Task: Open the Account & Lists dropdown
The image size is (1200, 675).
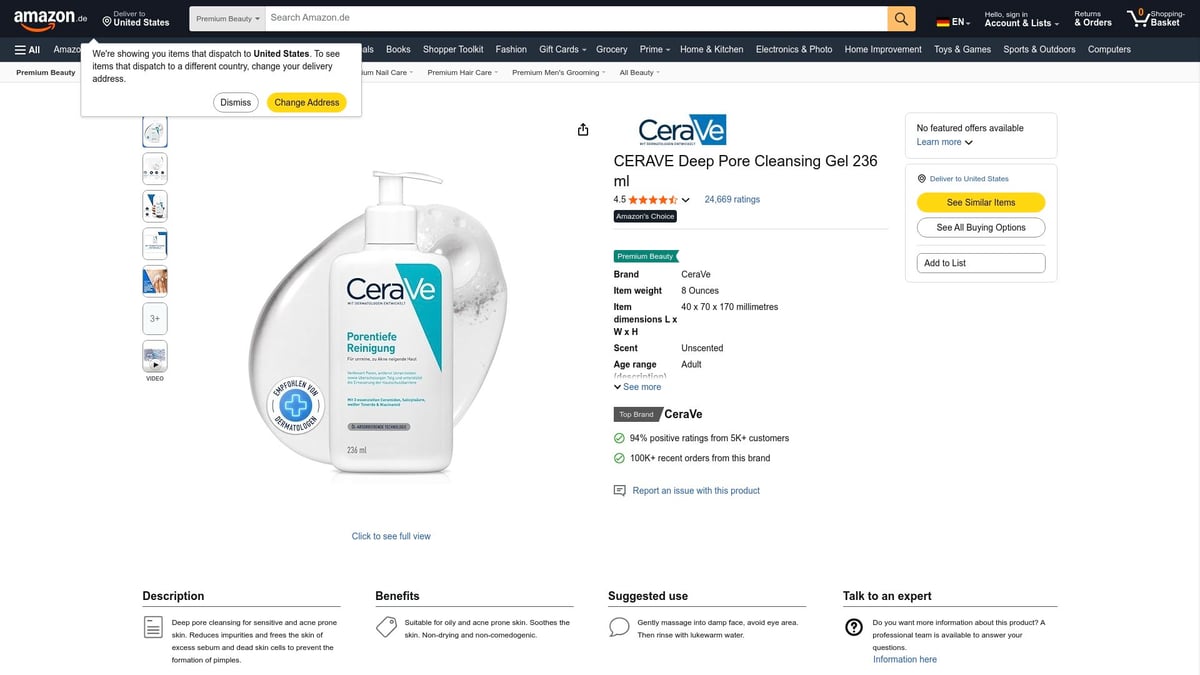Action: 1021,18
